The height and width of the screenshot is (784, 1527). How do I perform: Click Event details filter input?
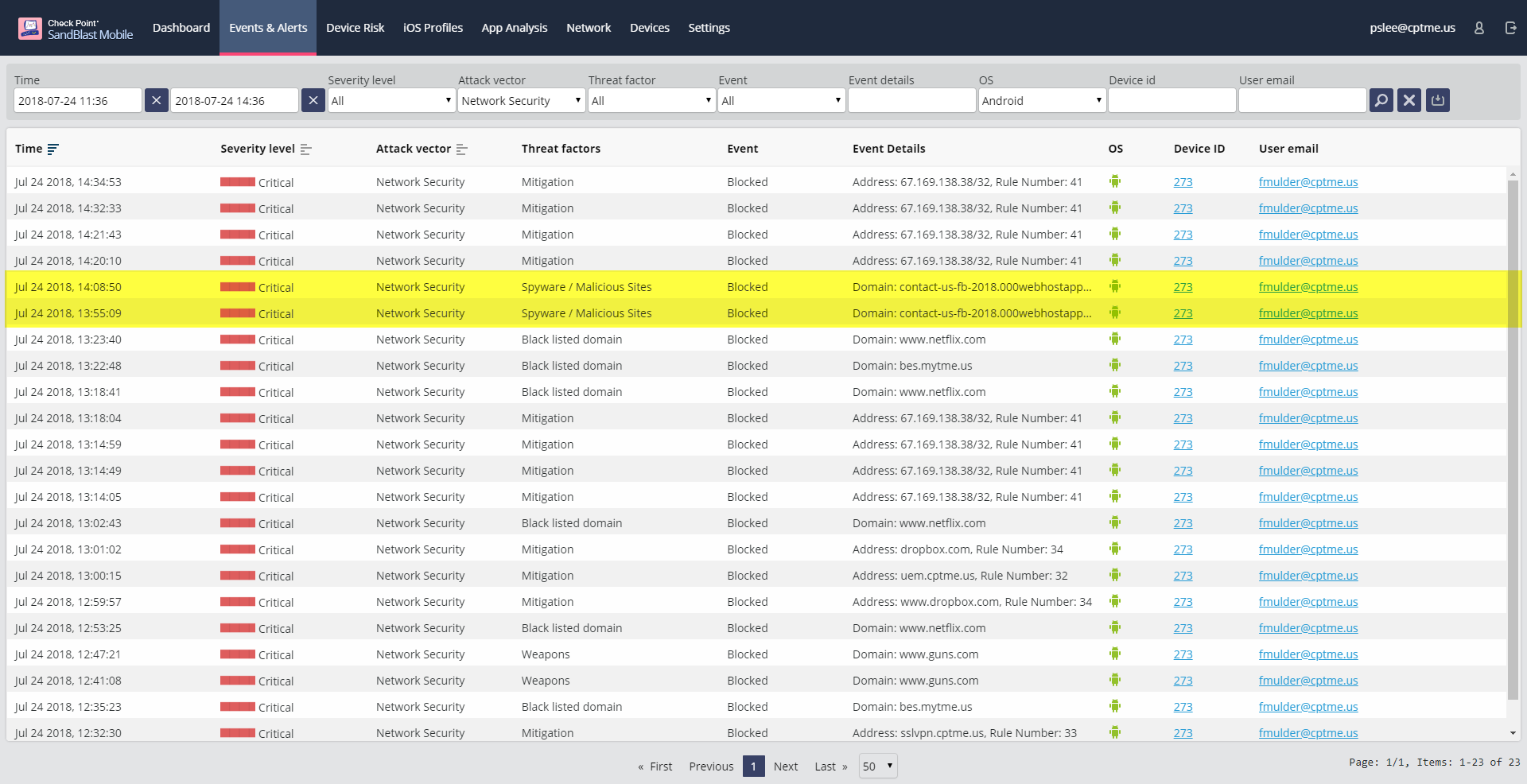tap(912, 100)
